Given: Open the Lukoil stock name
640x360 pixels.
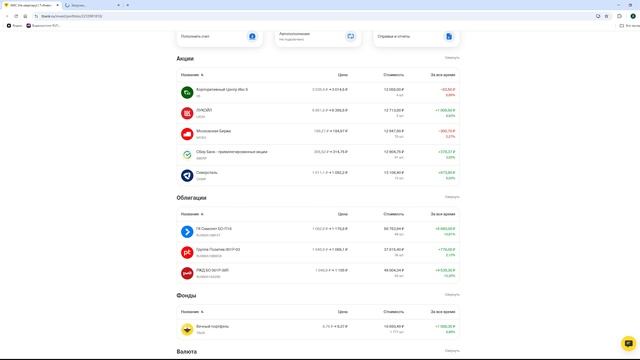Looking at the screenshot, I should 204,110.
